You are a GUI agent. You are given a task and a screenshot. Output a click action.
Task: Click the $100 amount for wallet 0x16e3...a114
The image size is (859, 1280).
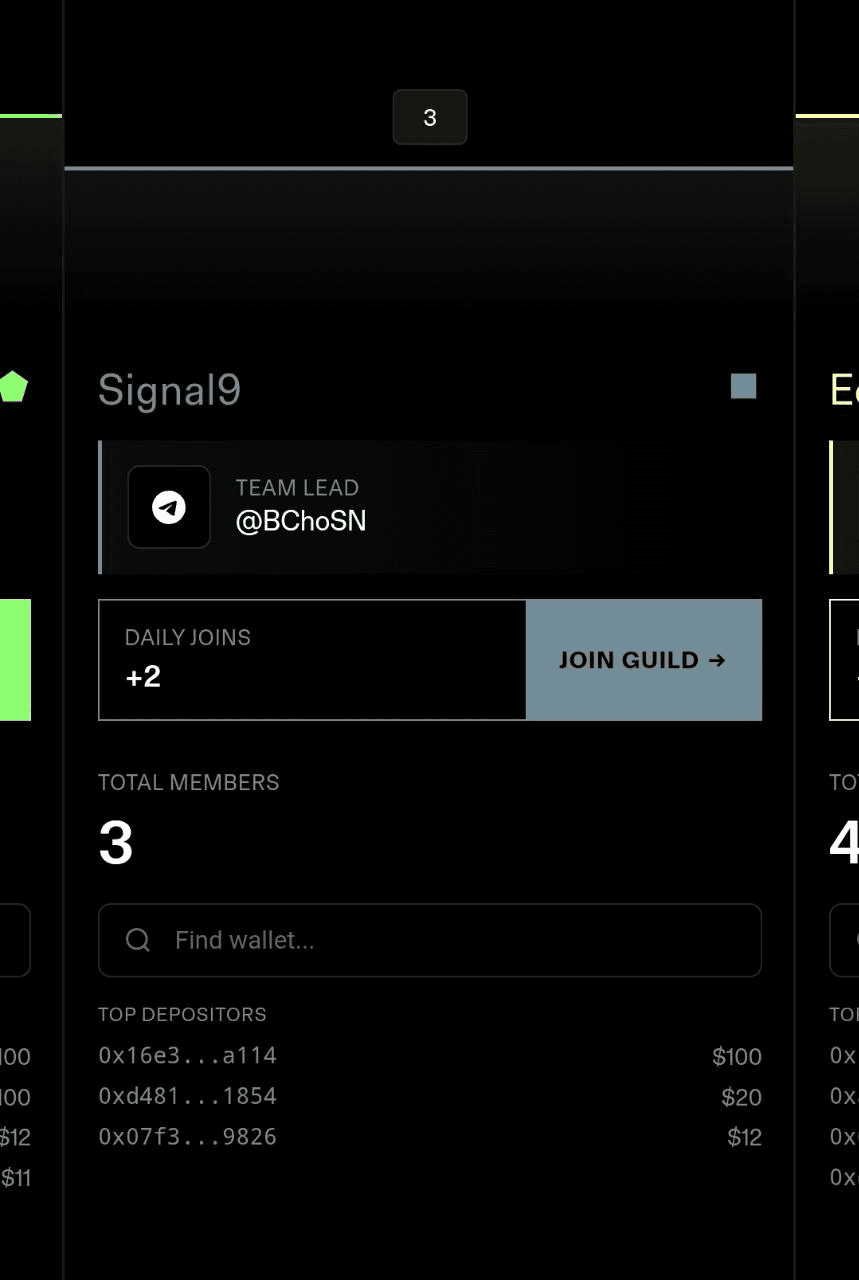click(737, 1056)
